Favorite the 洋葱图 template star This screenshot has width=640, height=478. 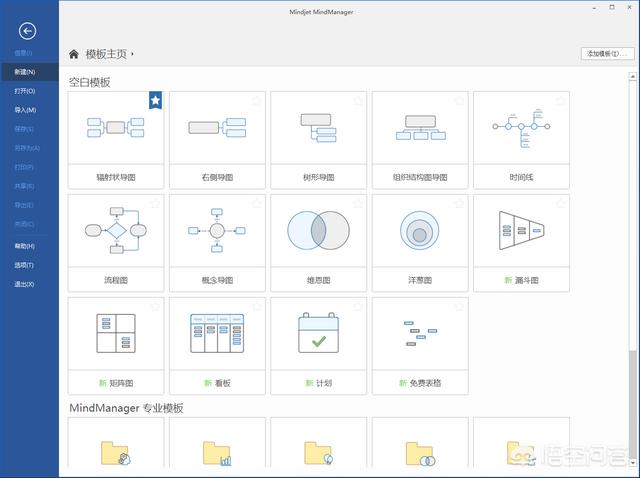tap(460, 203)
